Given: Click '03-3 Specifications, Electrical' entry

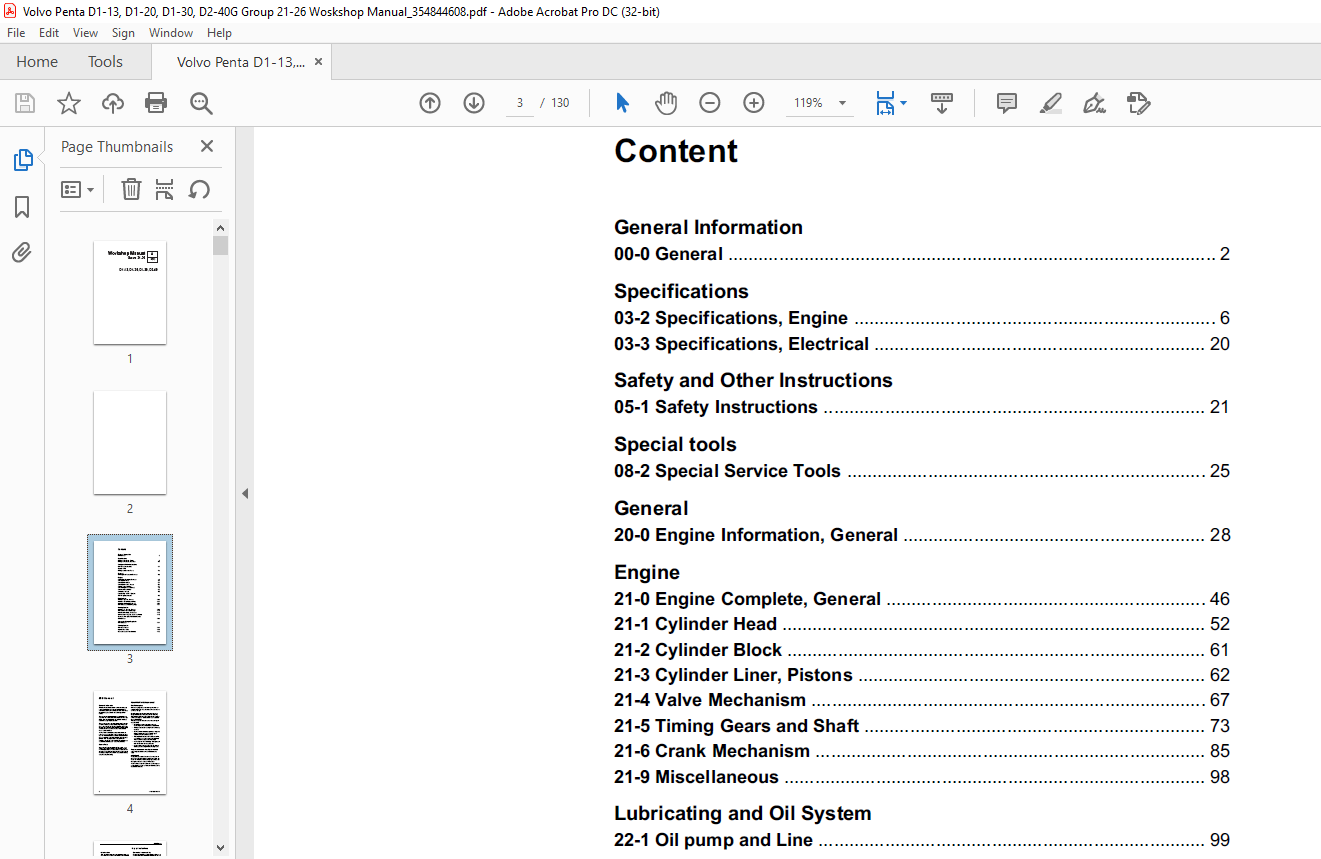Looking at the screenshot, I should click(922, 344).
